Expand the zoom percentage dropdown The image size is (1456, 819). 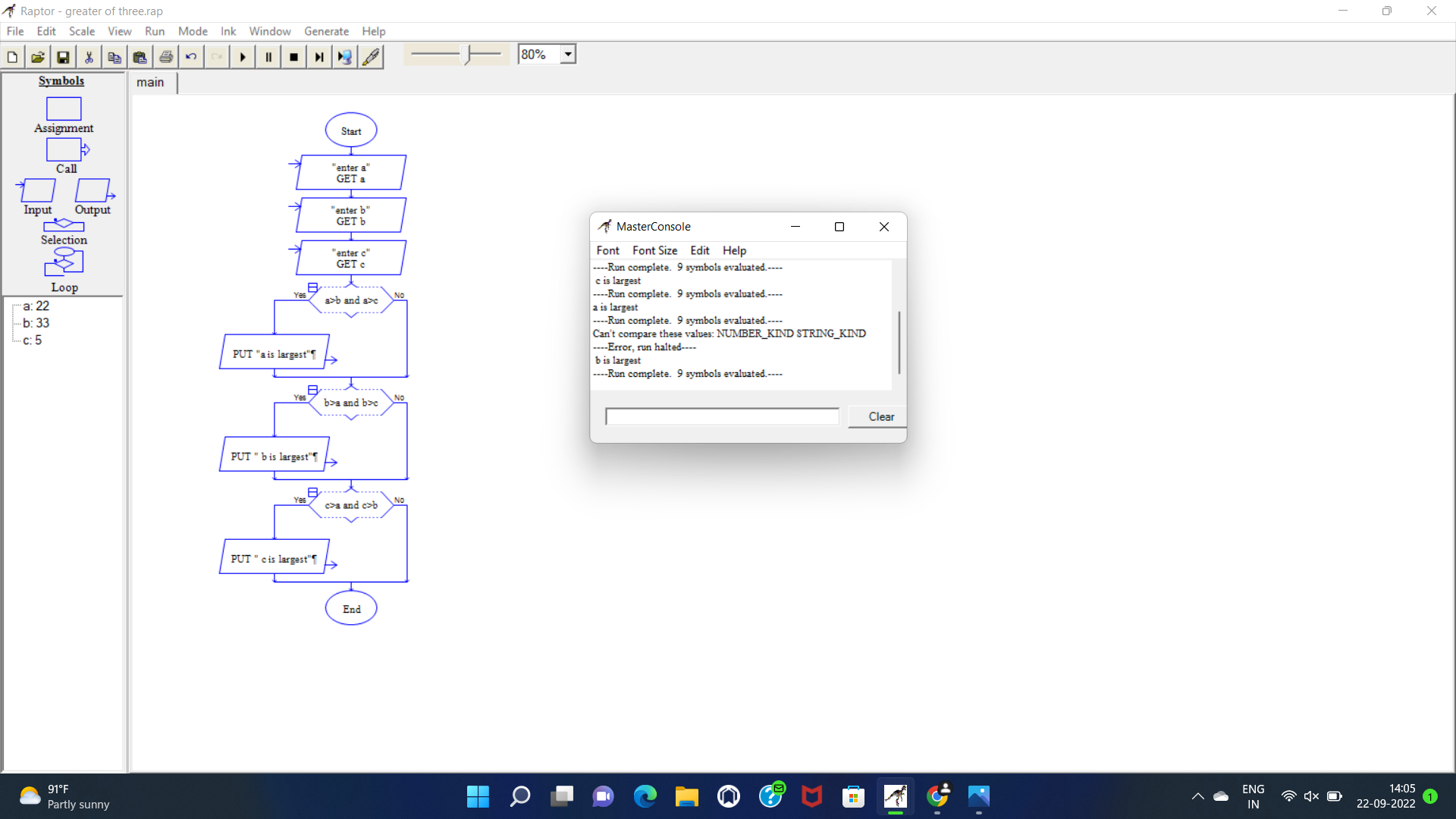point(567,54)
